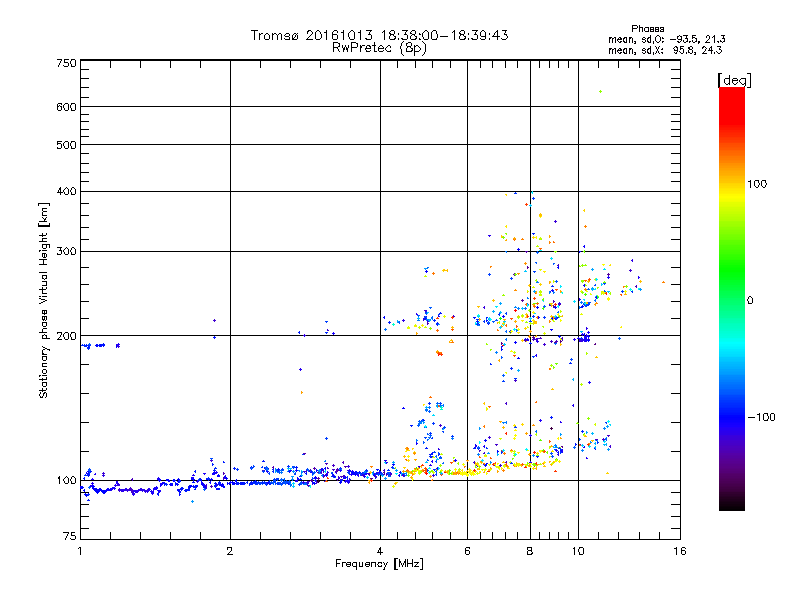Click the y-axis tick label '750'

(x=66, y=63)
